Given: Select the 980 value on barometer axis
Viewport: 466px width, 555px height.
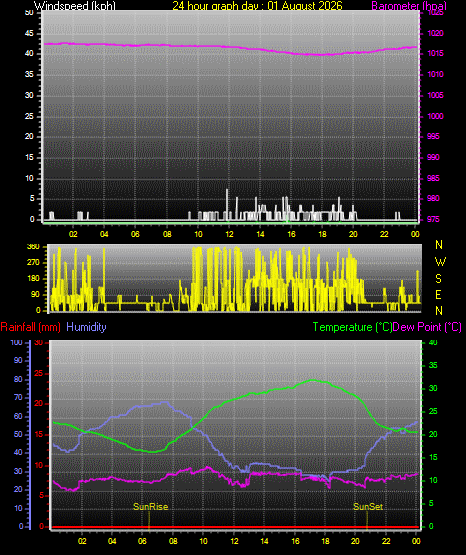Looking at the screenshot, I should coord(433,199).
